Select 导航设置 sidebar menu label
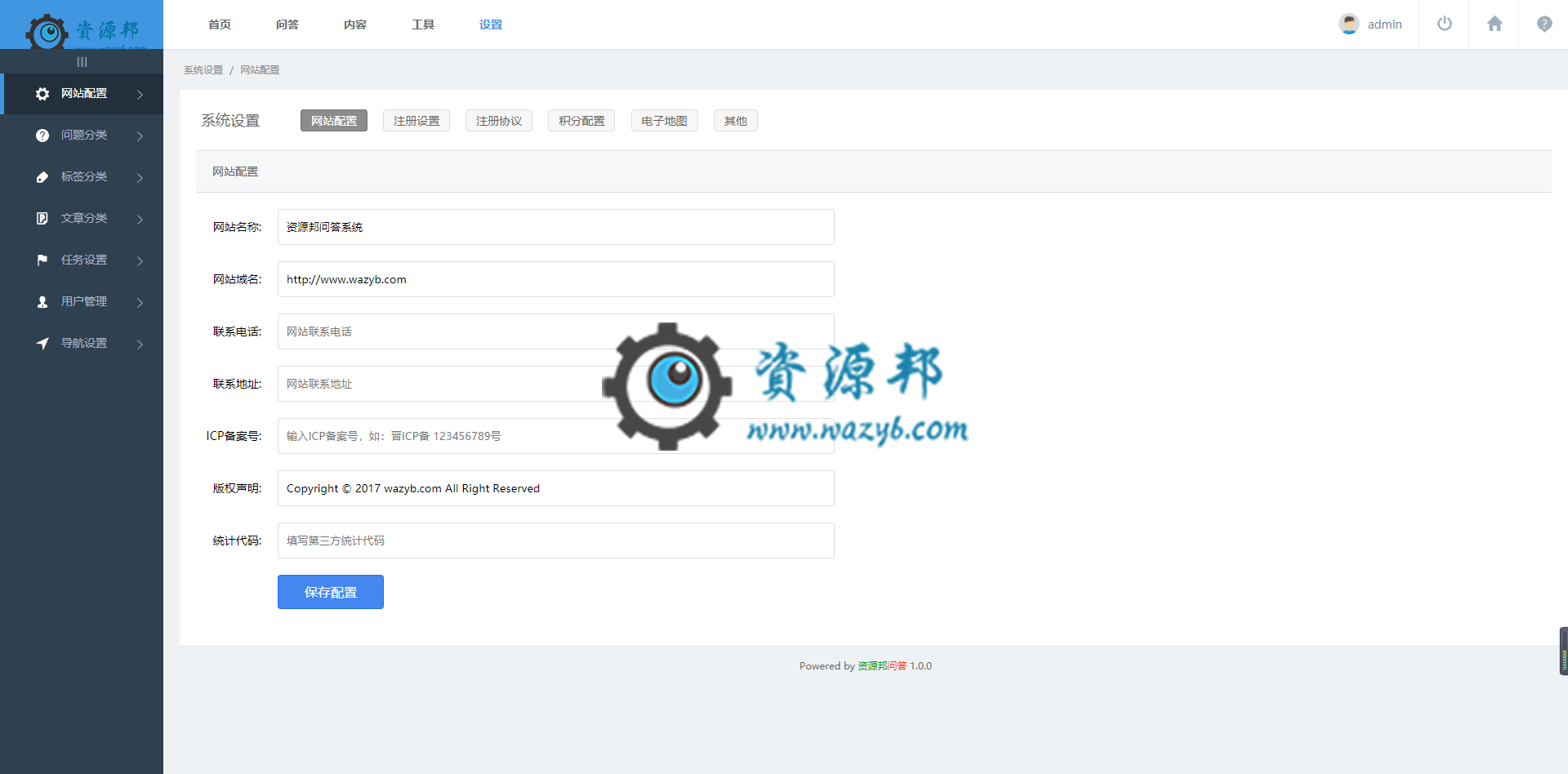 point(84,343)
